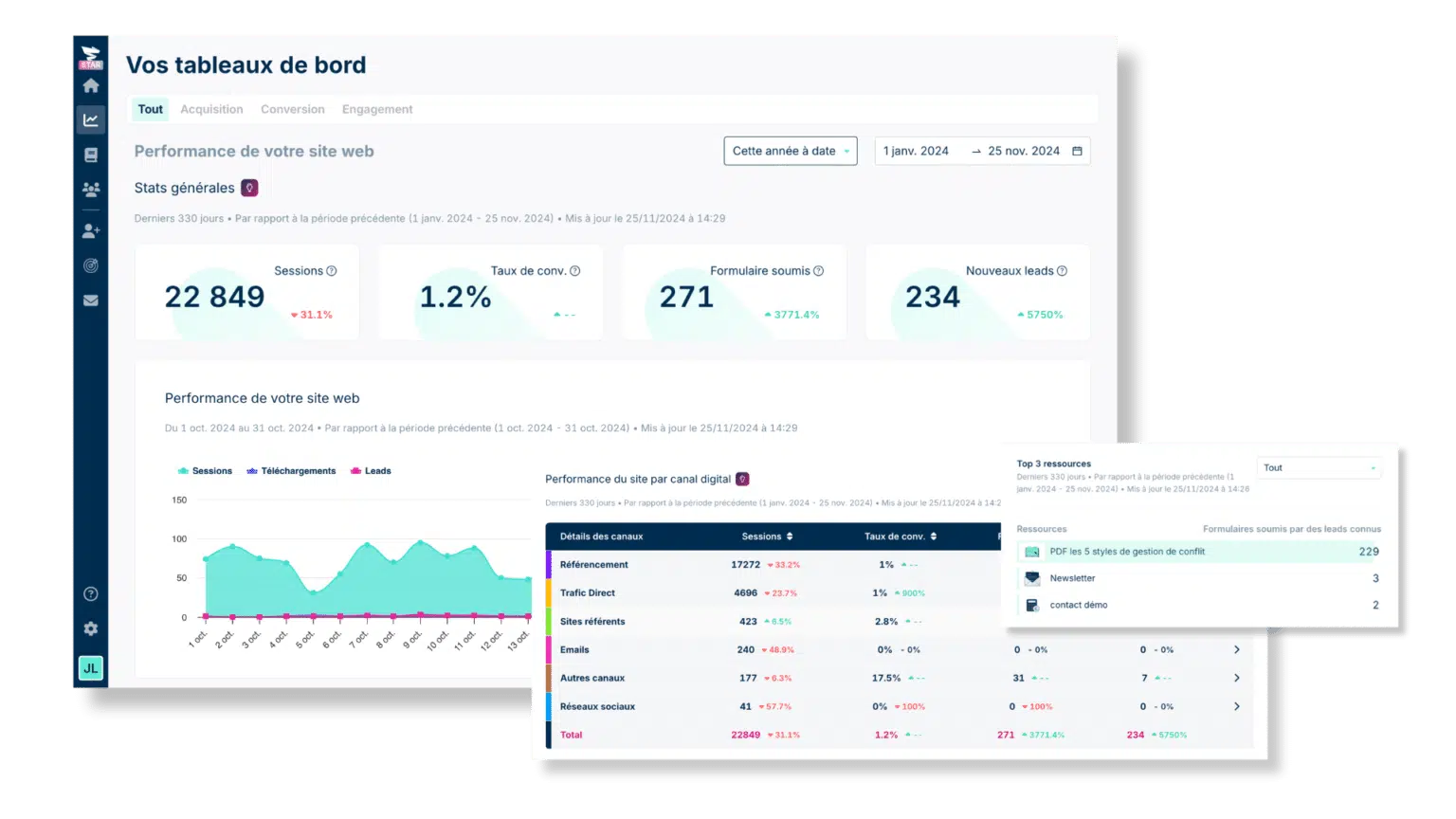Open the contacts group icon in sidebar

(x=91, y=190)
